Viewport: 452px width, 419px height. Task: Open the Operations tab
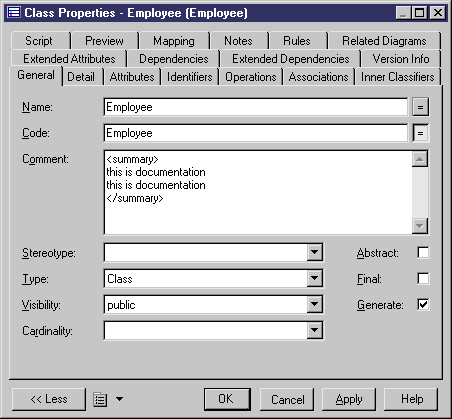(x=251, y=77)
